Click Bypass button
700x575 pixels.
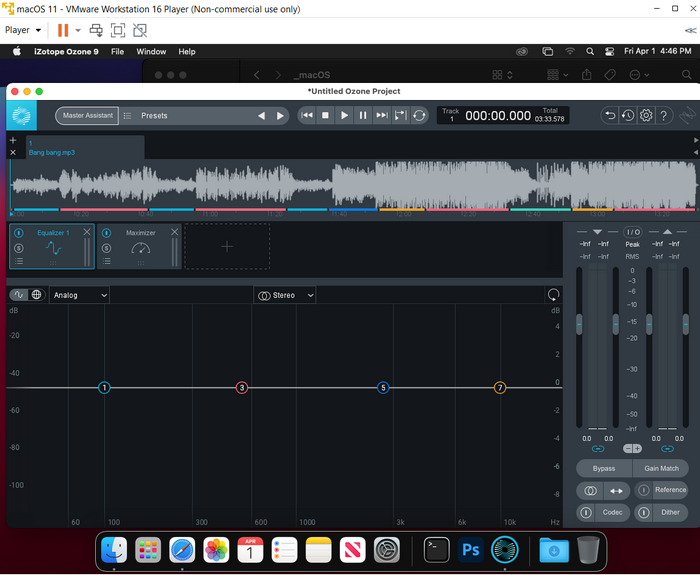(x=604, y=468)
